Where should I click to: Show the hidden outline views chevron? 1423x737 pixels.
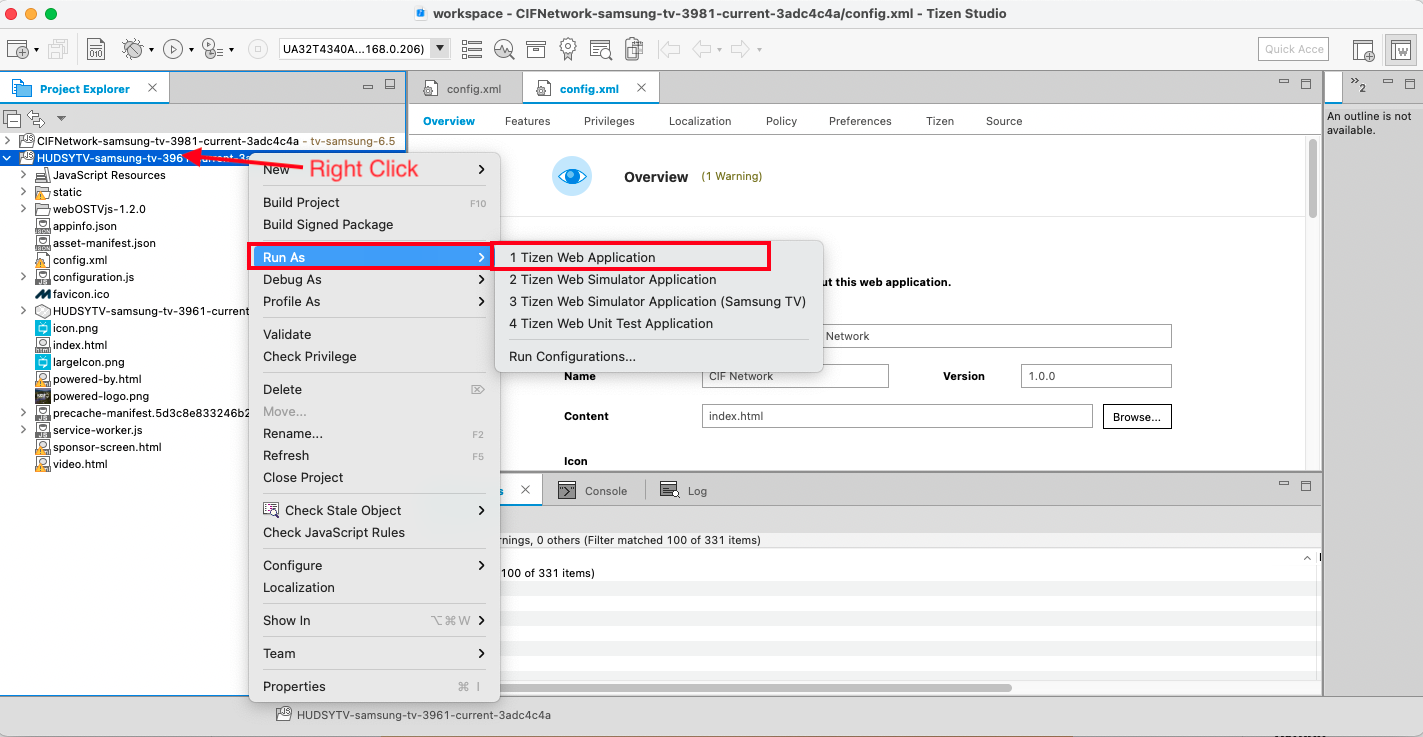click(1357, 85)
